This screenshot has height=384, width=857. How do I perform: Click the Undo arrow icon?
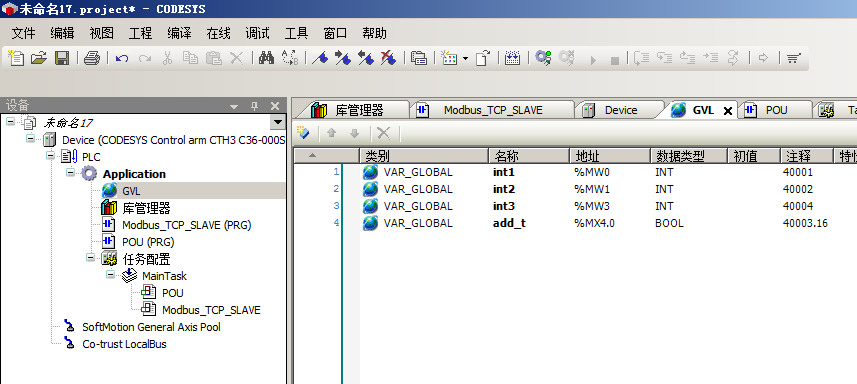point(121,58)
